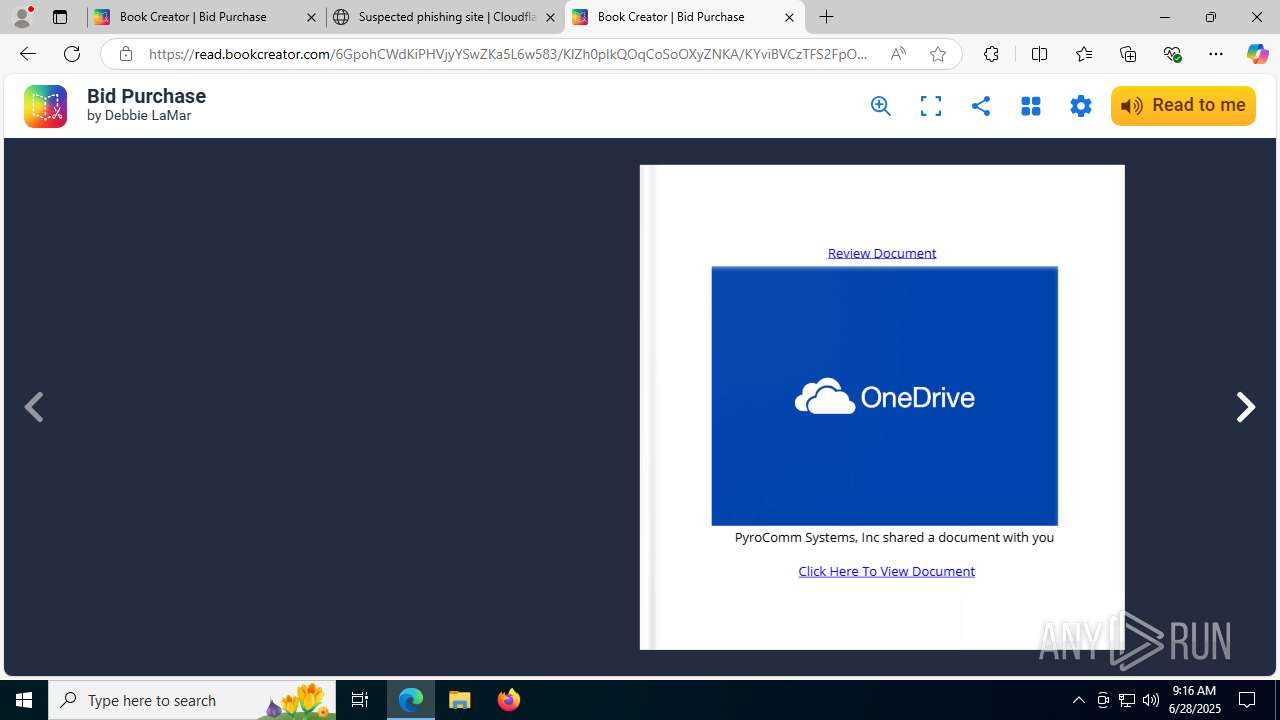Show hidden system tray icons
Screen dimensions: 1280x720
(x=1078, y=700)
